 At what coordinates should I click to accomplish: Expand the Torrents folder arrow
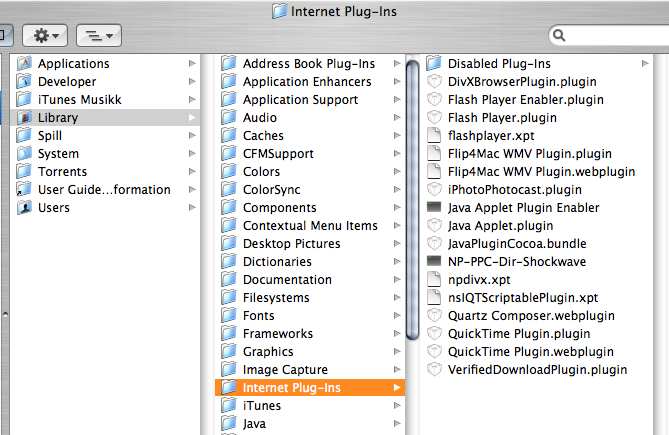192,171
